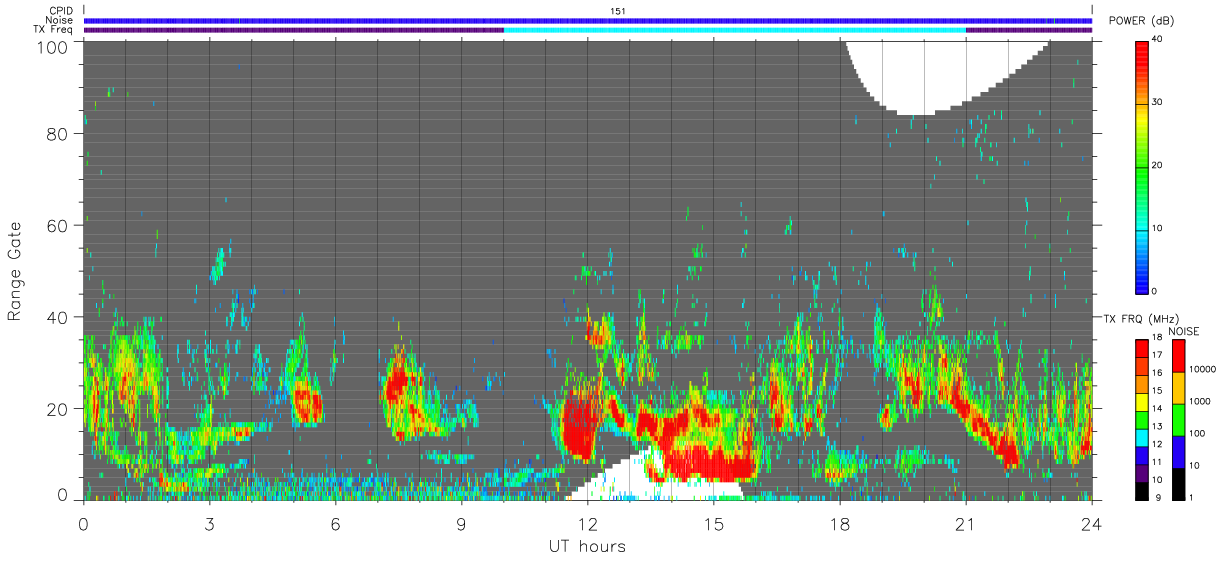This screenshot has width=1228, height=567.
Task: Select the "6" label on the UT hours axis
Action: [336, 523]
